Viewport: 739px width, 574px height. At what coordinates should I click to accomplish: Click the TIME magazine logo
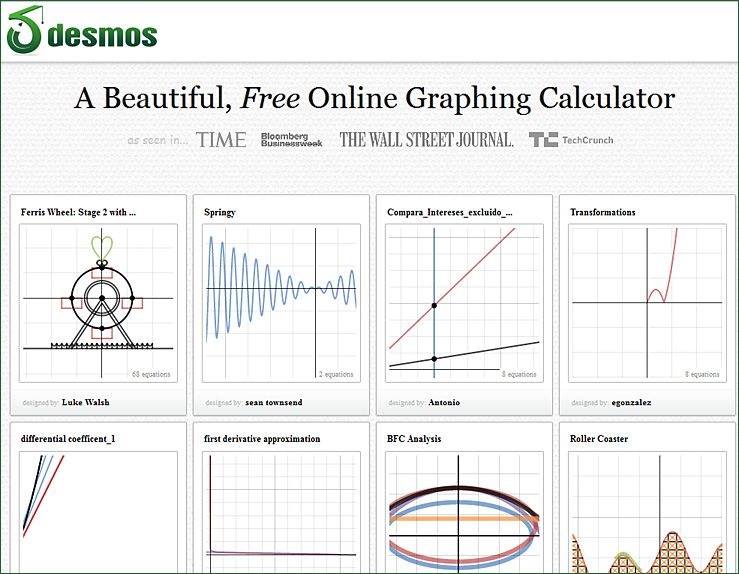coord(221,140)
